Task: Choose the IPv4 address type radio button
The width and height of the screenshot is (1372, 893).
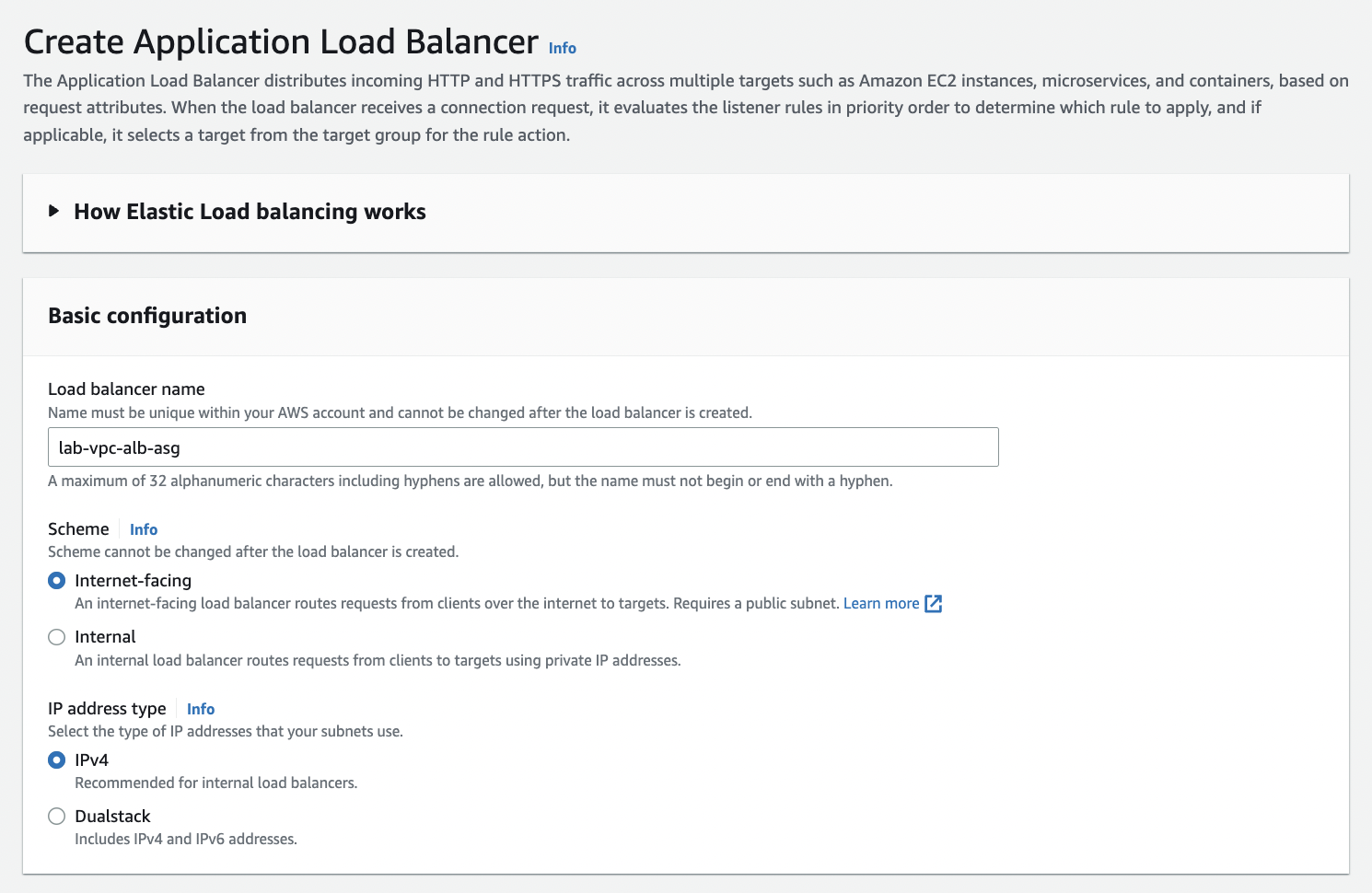Action: pos(57,760)
